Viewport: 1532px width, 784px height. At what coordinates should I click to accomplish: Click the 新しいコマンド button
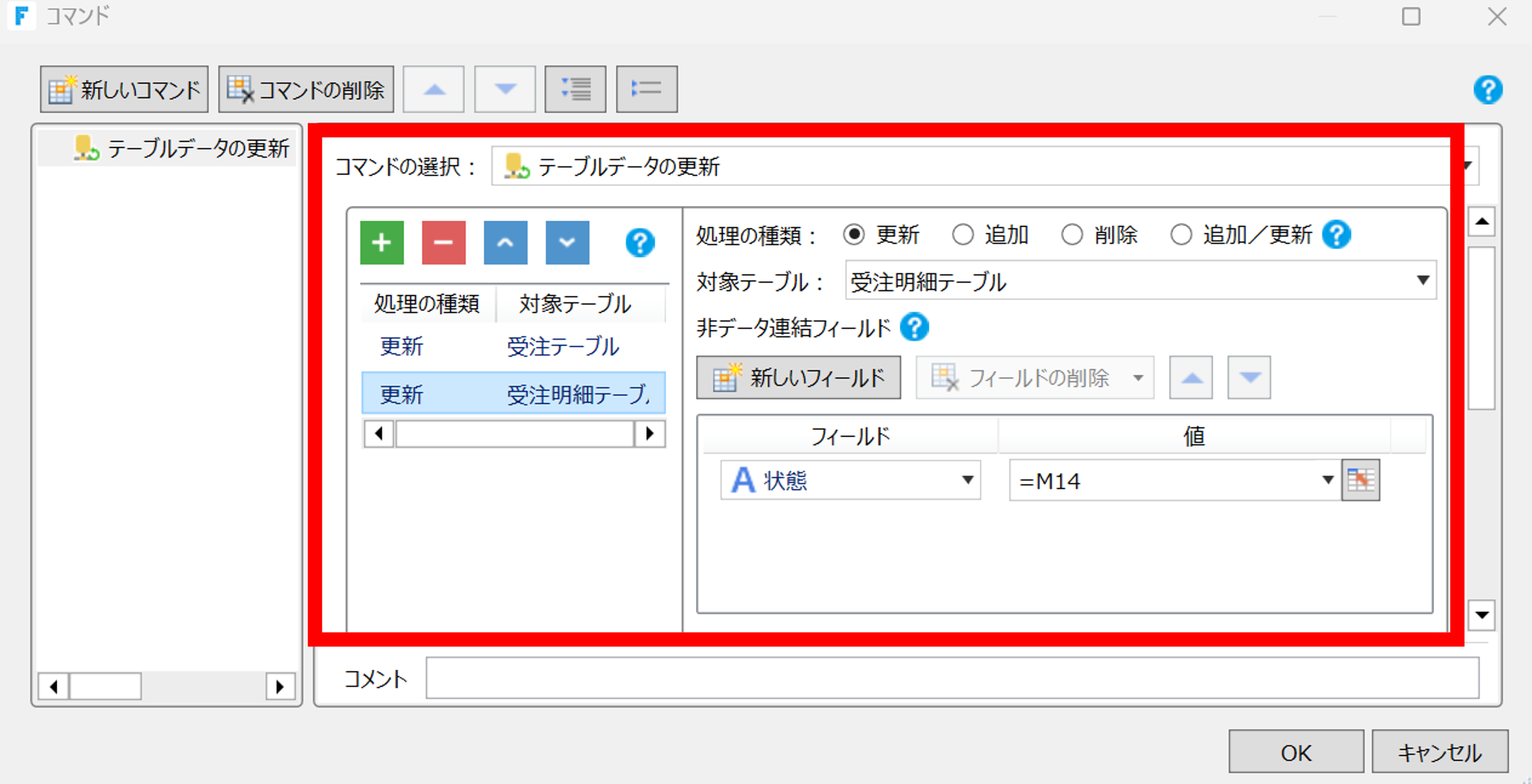124,89
